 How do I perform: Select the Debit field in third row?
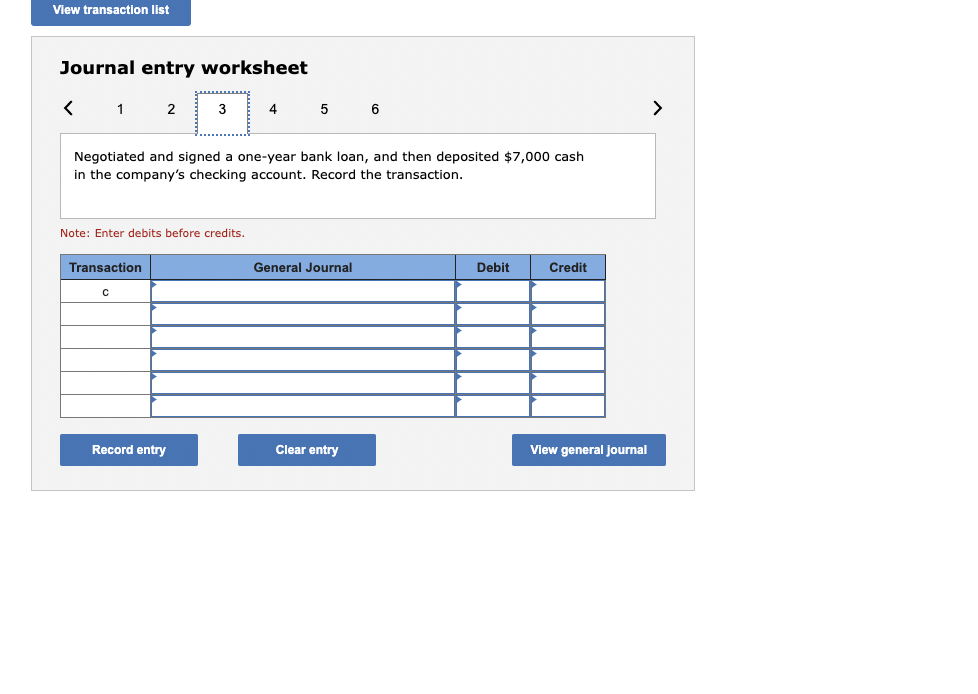tap(493, 337)
